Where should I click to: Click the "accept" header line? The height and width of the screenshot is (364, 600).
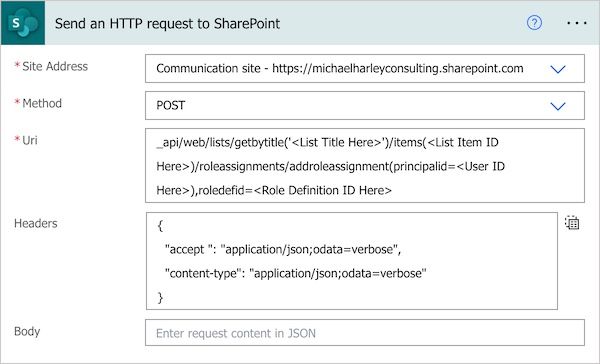click(283, 250)
